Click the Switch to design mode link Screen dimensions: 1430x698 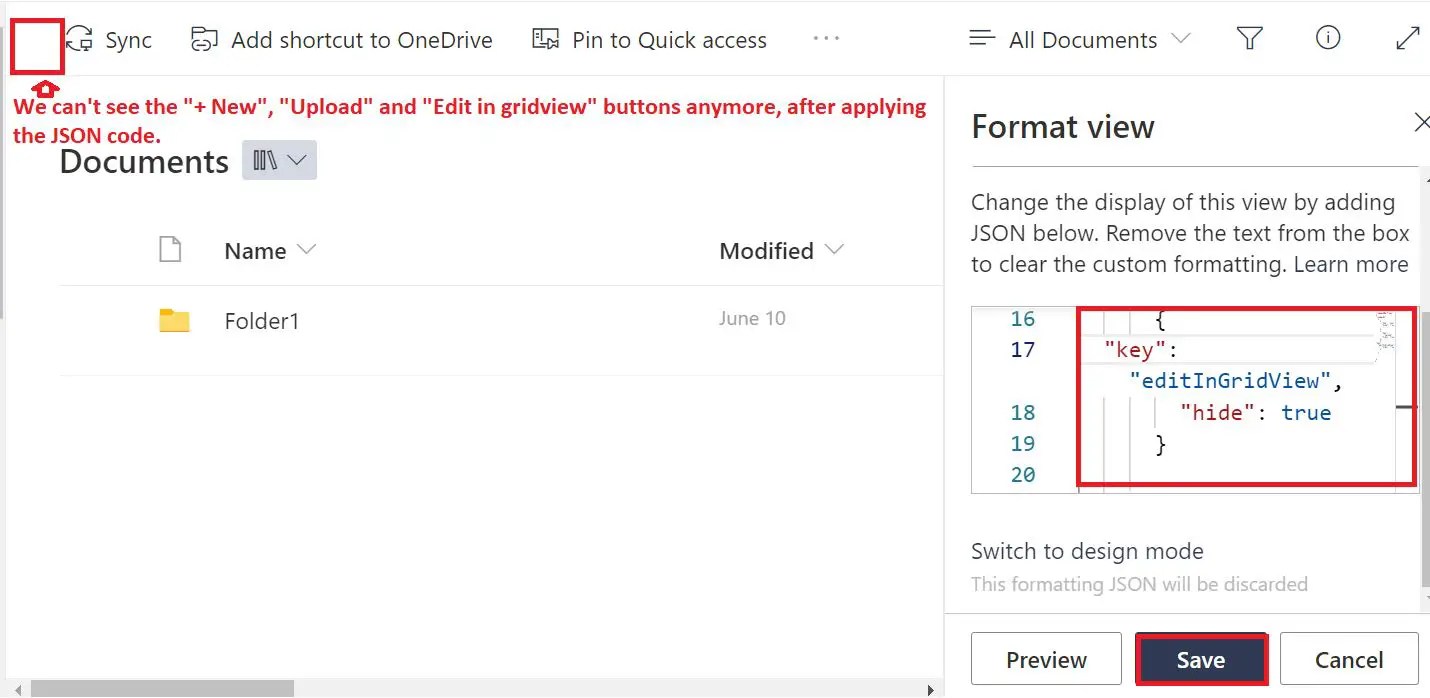[x=1087, y=551]
